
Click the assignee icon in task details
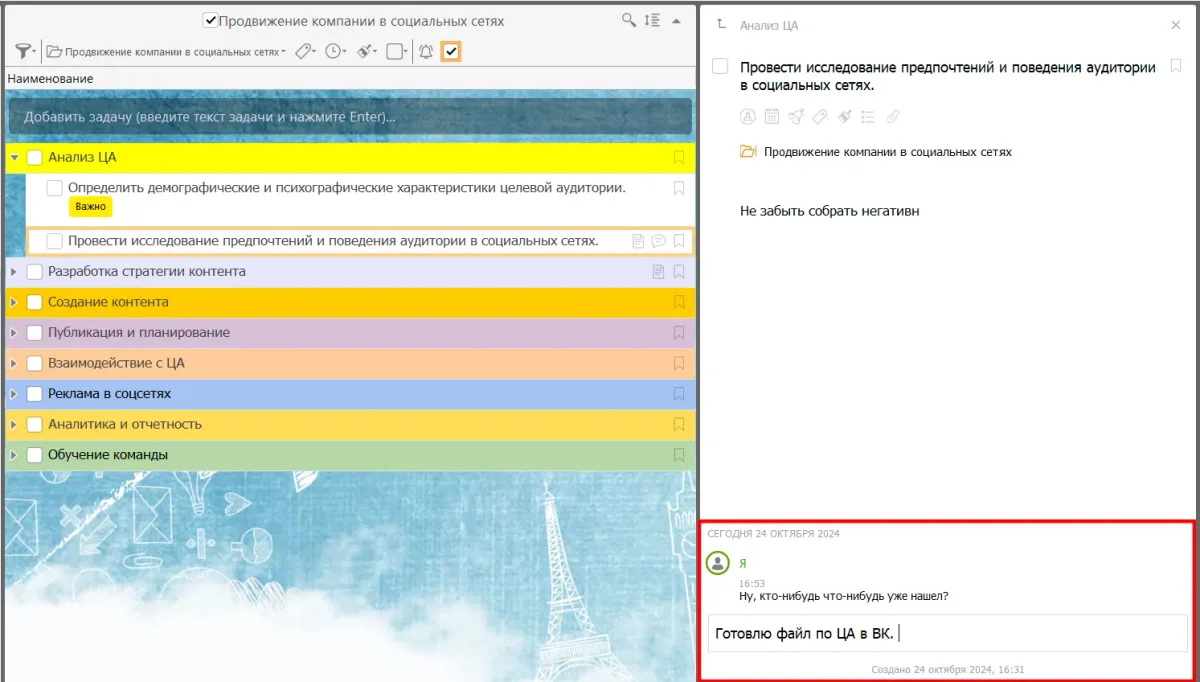[x=747, y=117]
